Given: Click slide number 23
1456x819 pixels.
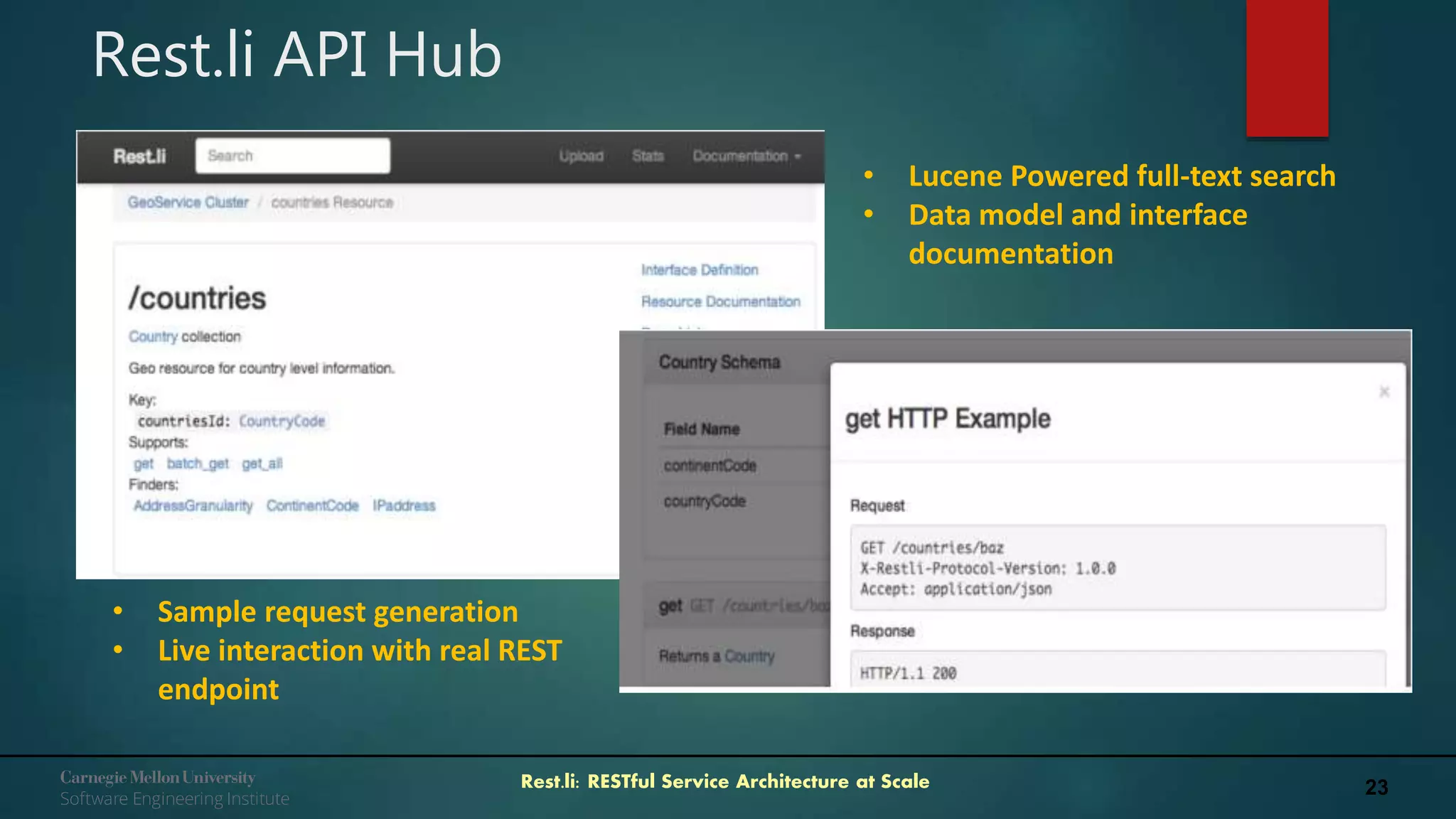Looking at the screenshot, I should coord(1376,787).
